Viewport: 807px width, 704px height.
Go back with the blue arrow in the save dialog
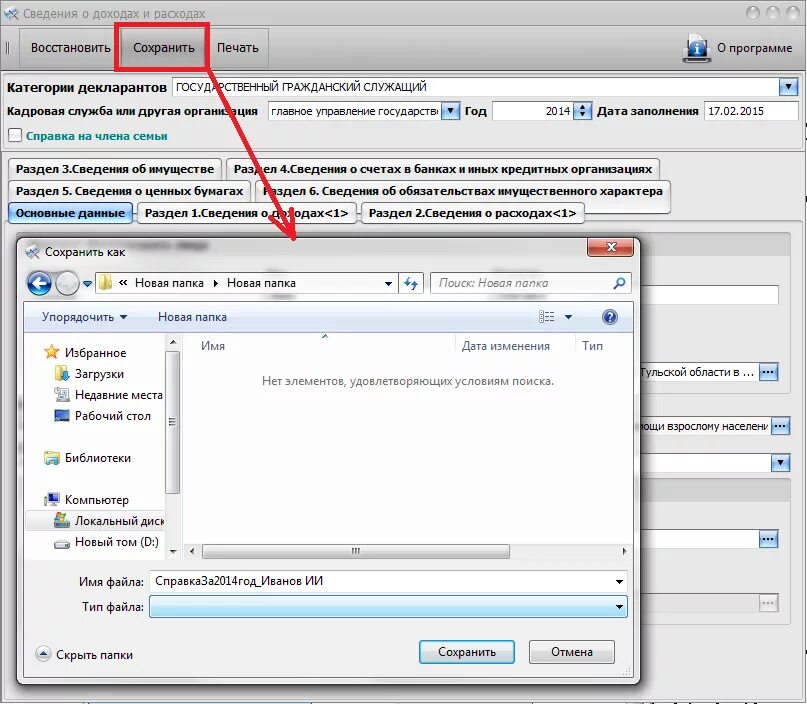tap(39, 283)
